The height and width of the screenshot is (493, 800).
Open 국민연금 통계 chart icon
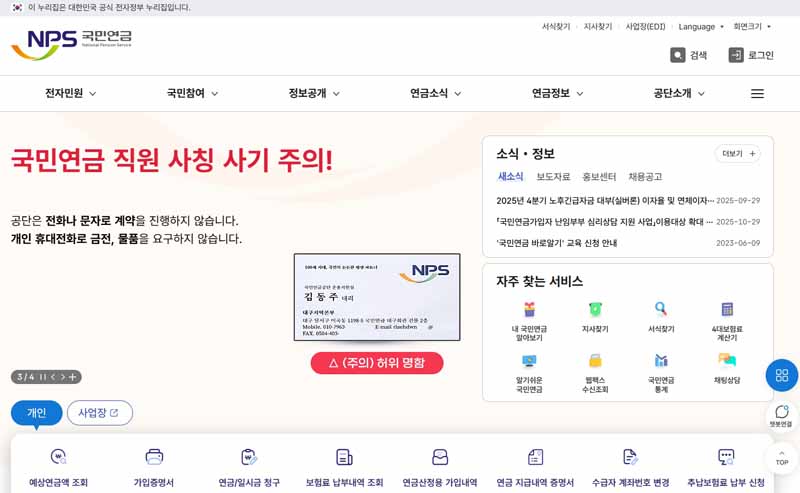pos(661,361)
